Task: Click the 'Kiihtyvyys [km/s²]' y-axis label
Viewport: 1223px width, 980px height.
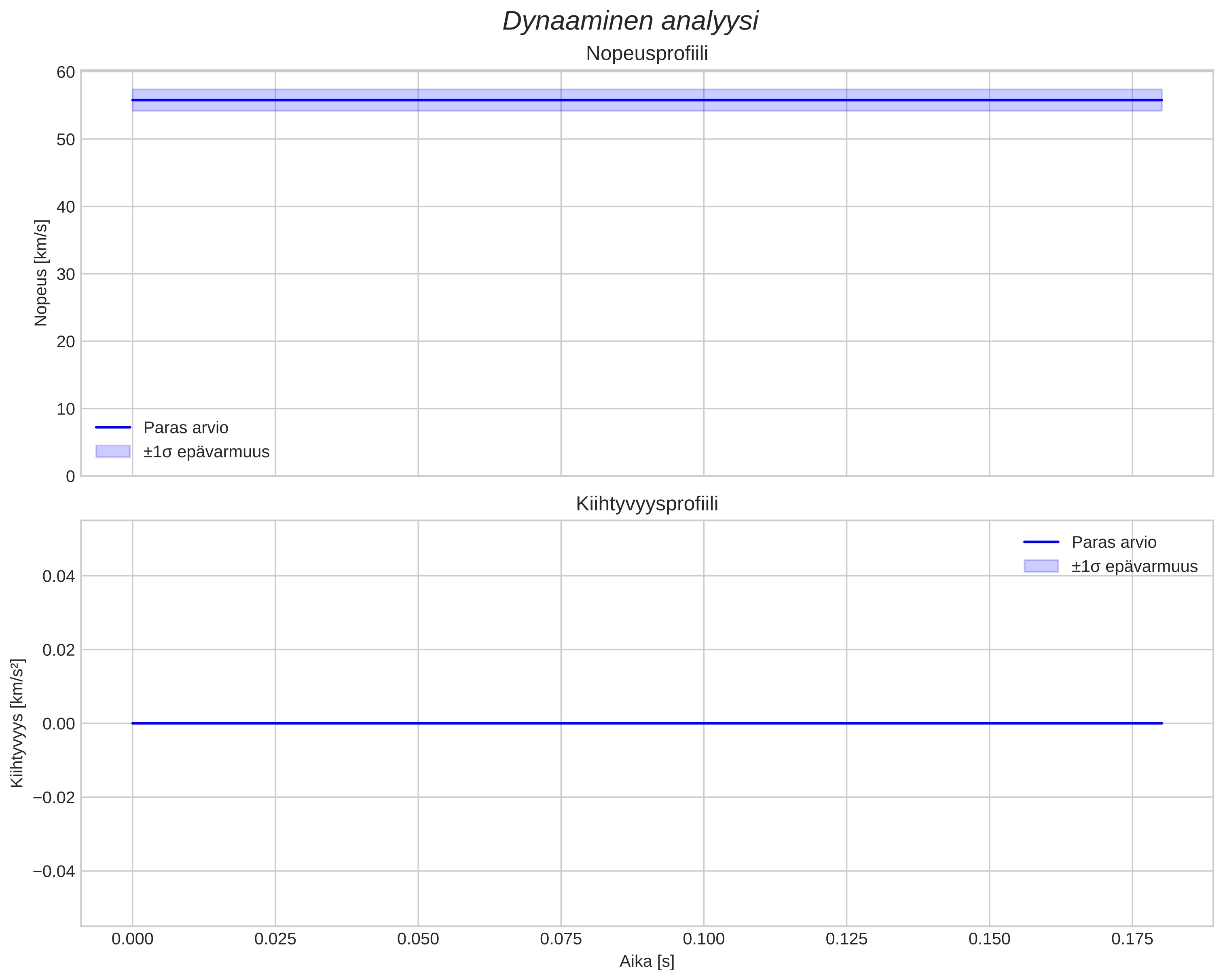Action: [17, 723]
